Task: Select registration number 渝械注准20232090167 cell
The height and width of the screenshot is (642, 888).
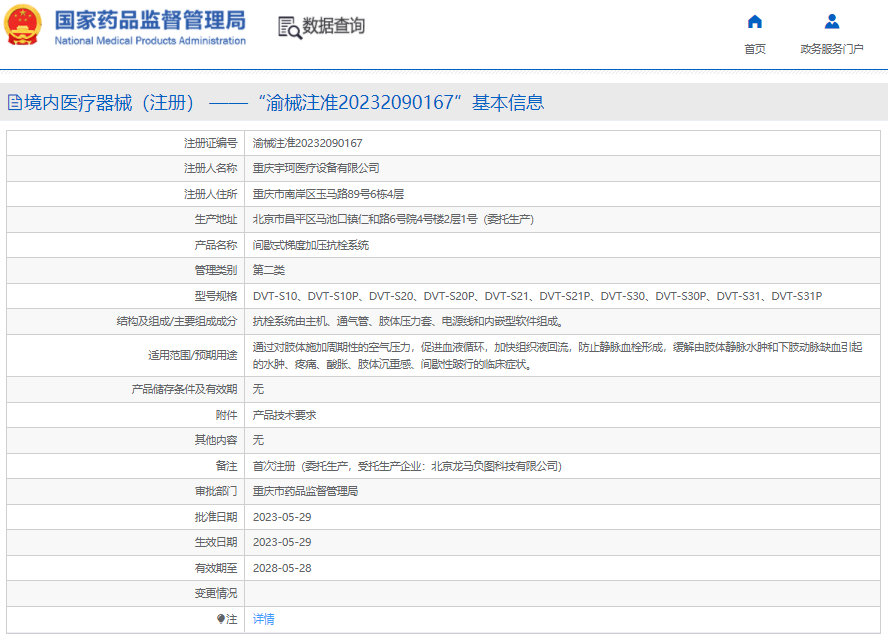Action: [x=308, y=143]
